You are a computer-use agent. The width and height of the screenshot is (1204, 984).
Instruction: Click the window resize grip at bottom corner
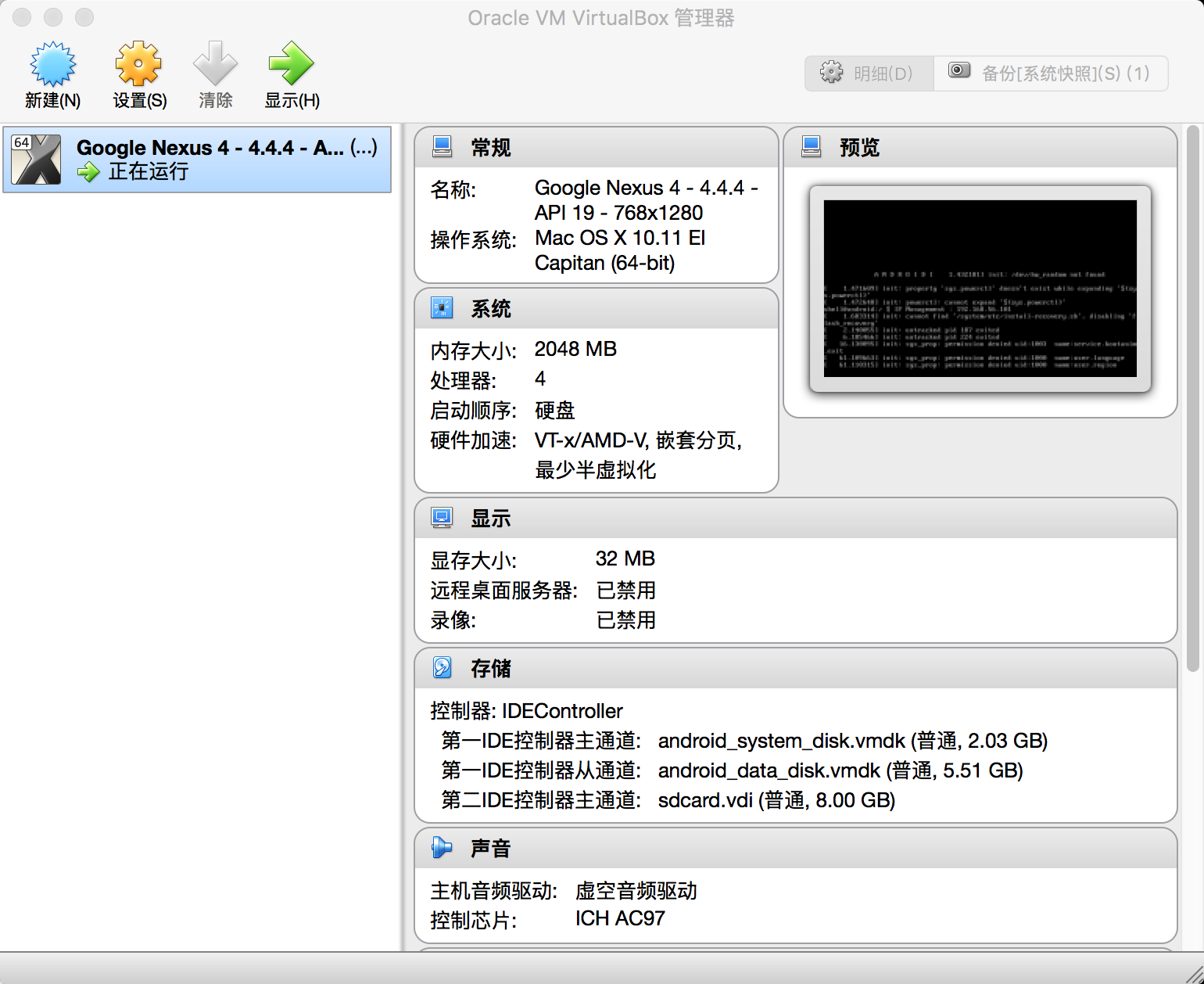pyautogui.click(x=1194, y=975)
